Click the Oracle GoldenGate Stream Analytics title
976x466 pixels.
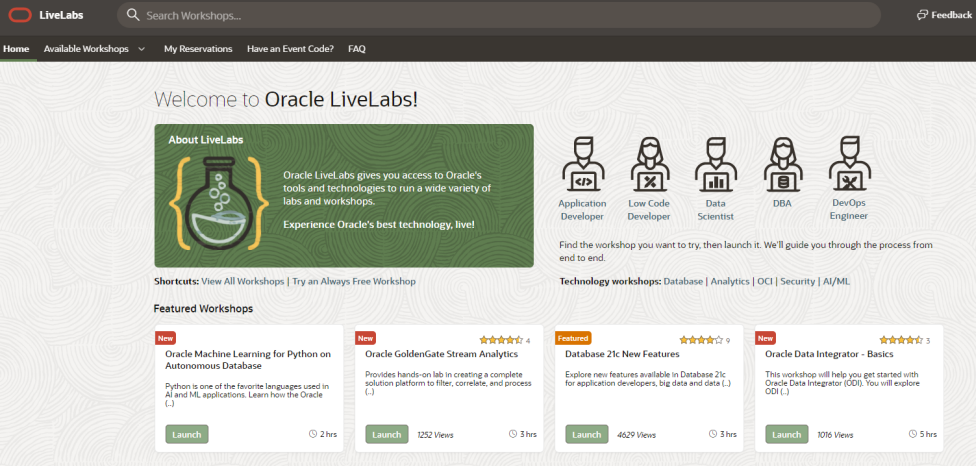441,354
